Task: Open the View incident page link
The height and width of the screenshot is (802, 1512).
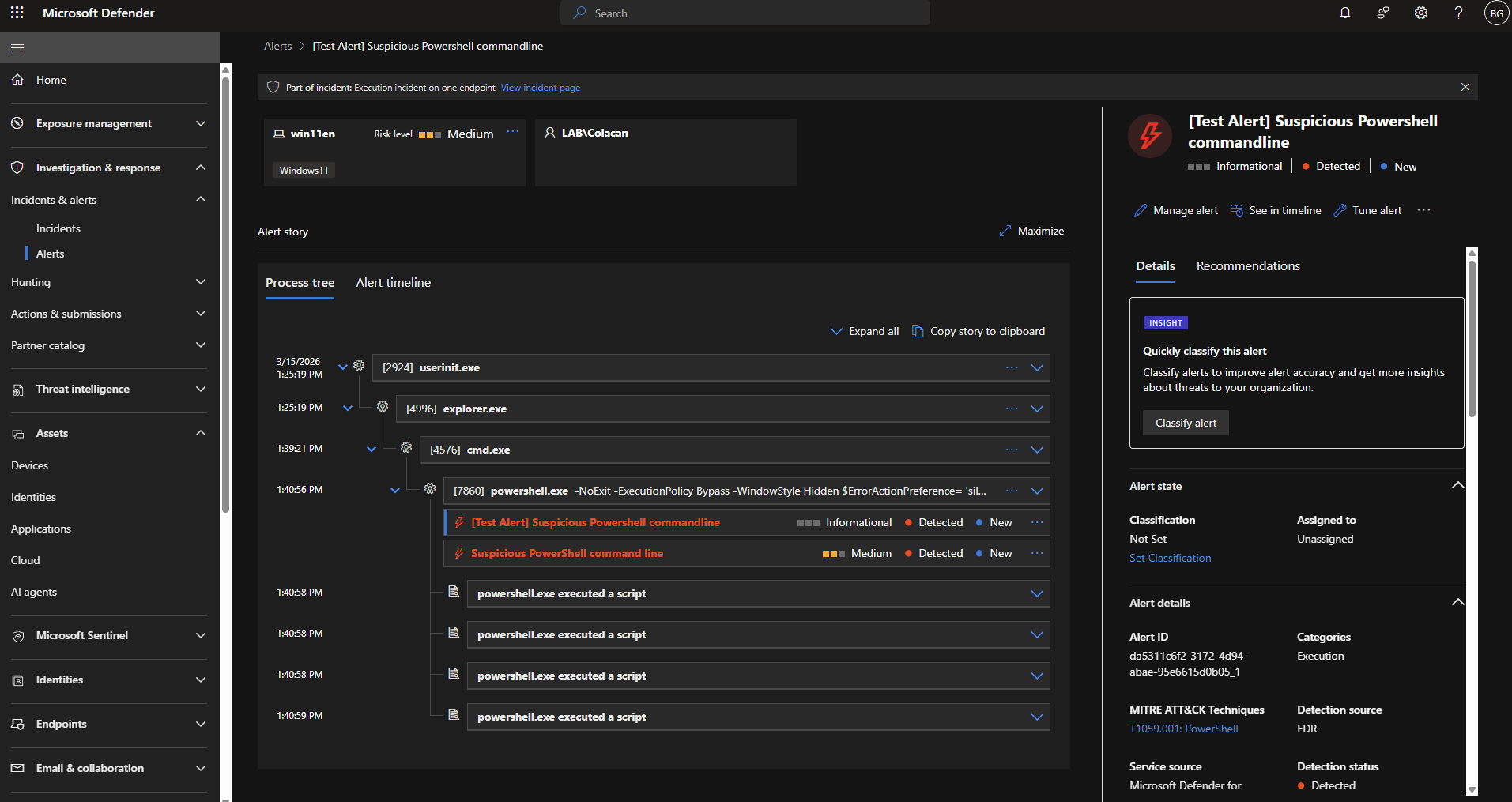Action: click(x=540, y=88)
